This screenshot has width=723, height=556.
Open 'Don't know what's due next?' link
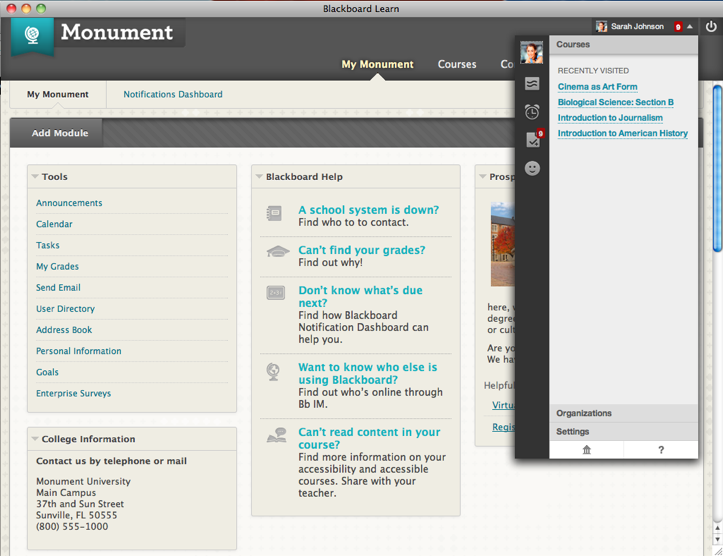(360, 296)
